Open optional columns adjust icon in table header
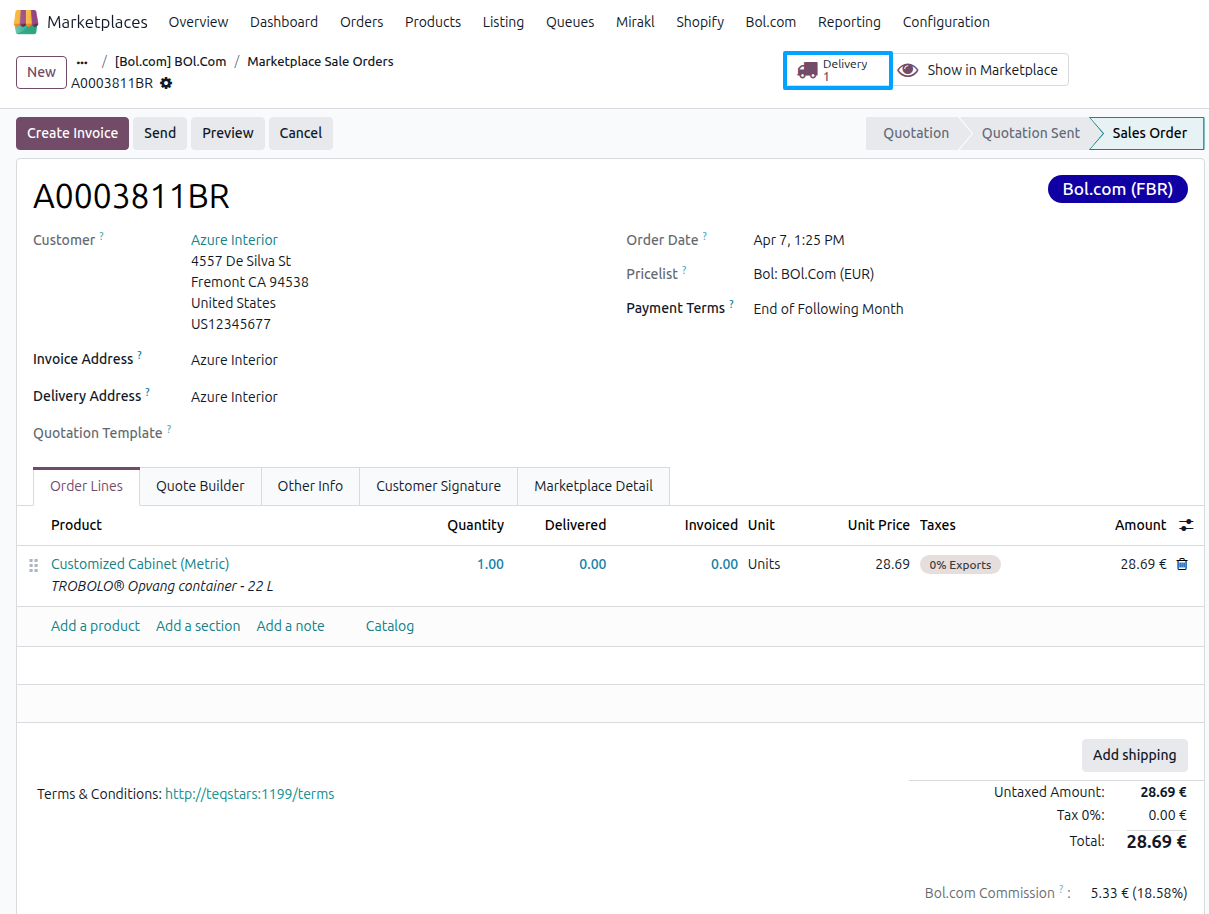This screenshot has height=914, width=1209. click(x=1186, y=525)
